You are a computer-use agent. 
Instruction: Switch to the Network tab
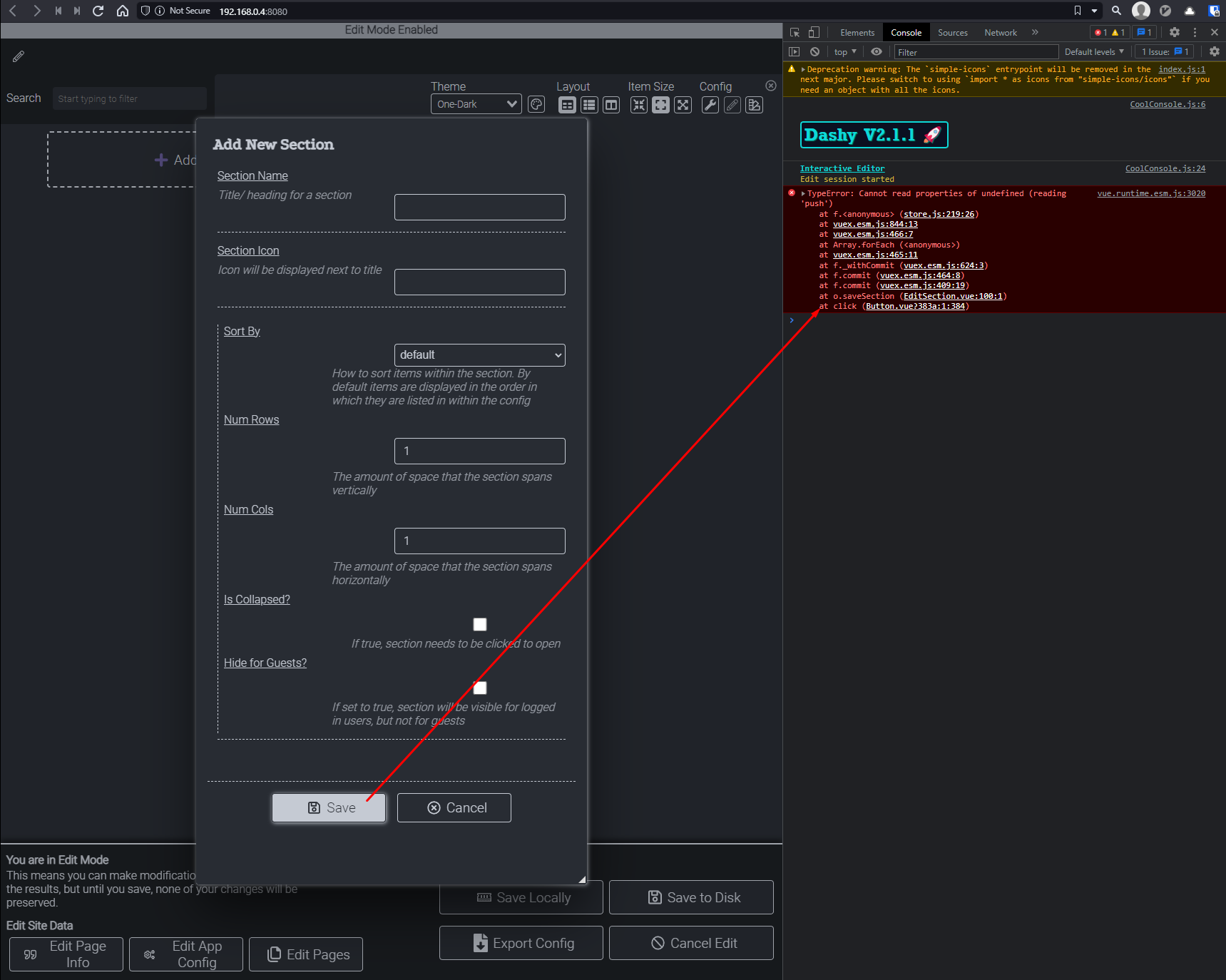(x=999, y=32)
